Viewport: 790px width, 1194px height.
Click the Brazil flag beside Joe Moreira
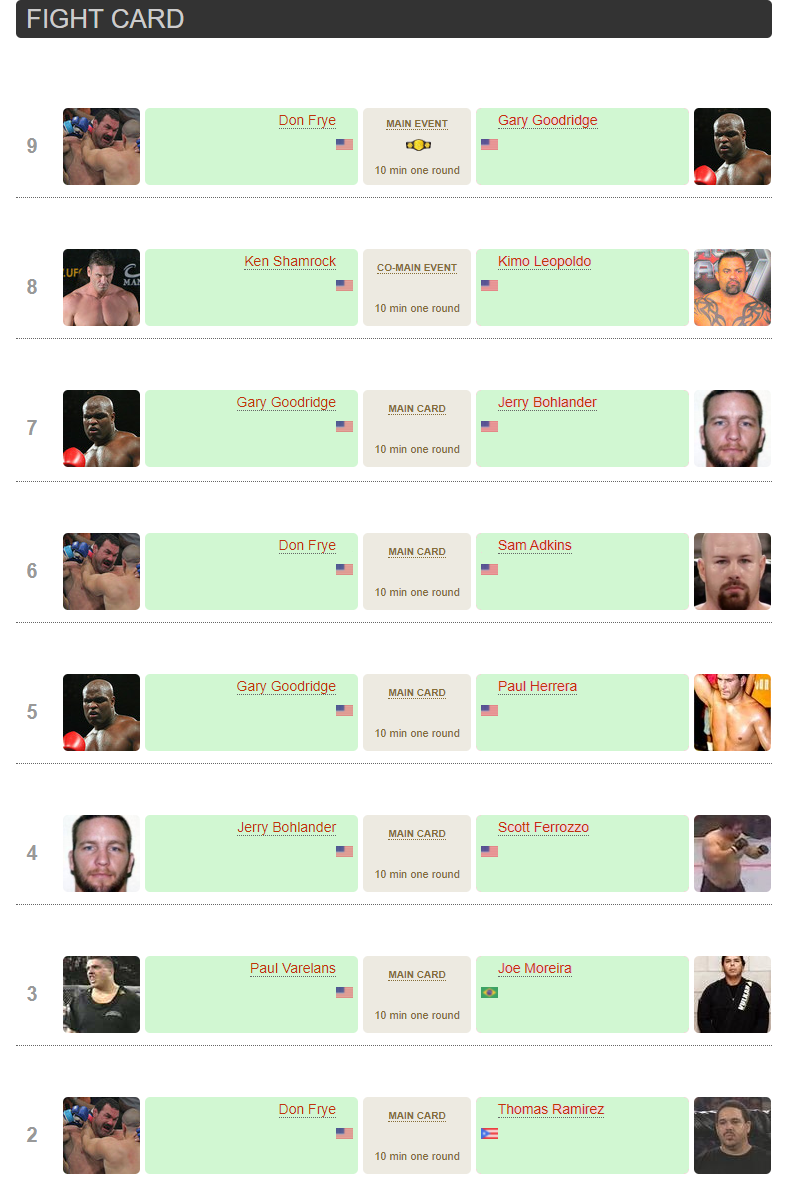(x=489, y=992)
